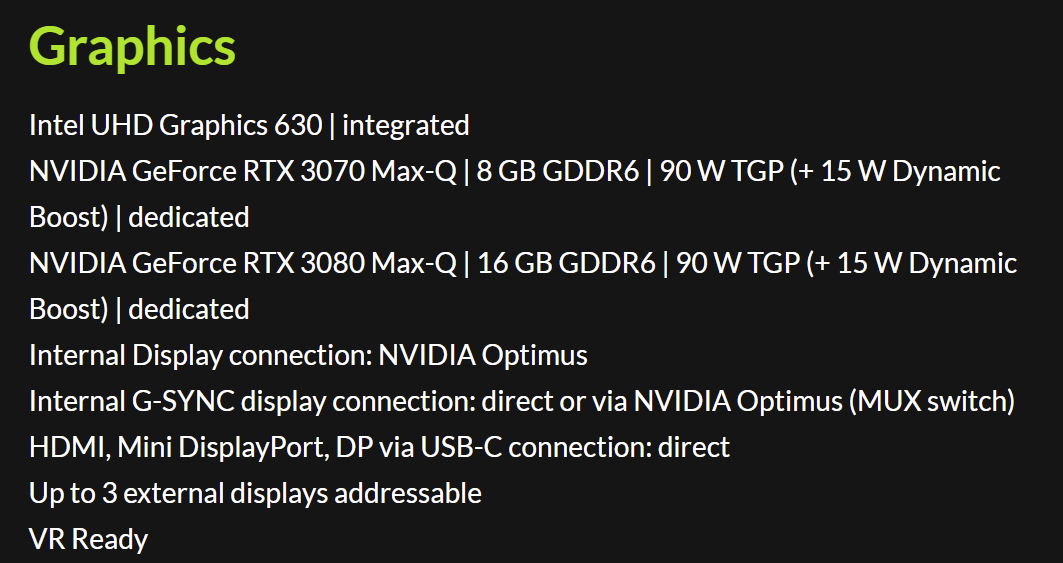Click 15 W Dynamic on the RTX 3070 line

coord(910,172)
